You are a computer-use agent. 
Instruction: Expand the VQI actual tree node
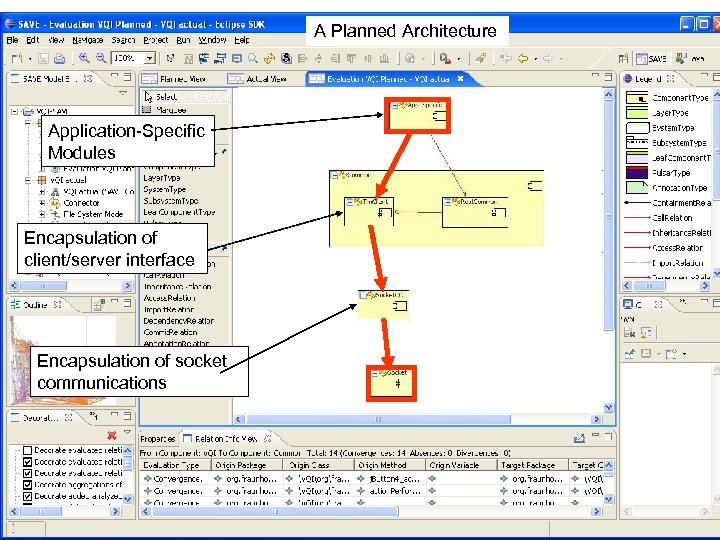coord(29,180)
